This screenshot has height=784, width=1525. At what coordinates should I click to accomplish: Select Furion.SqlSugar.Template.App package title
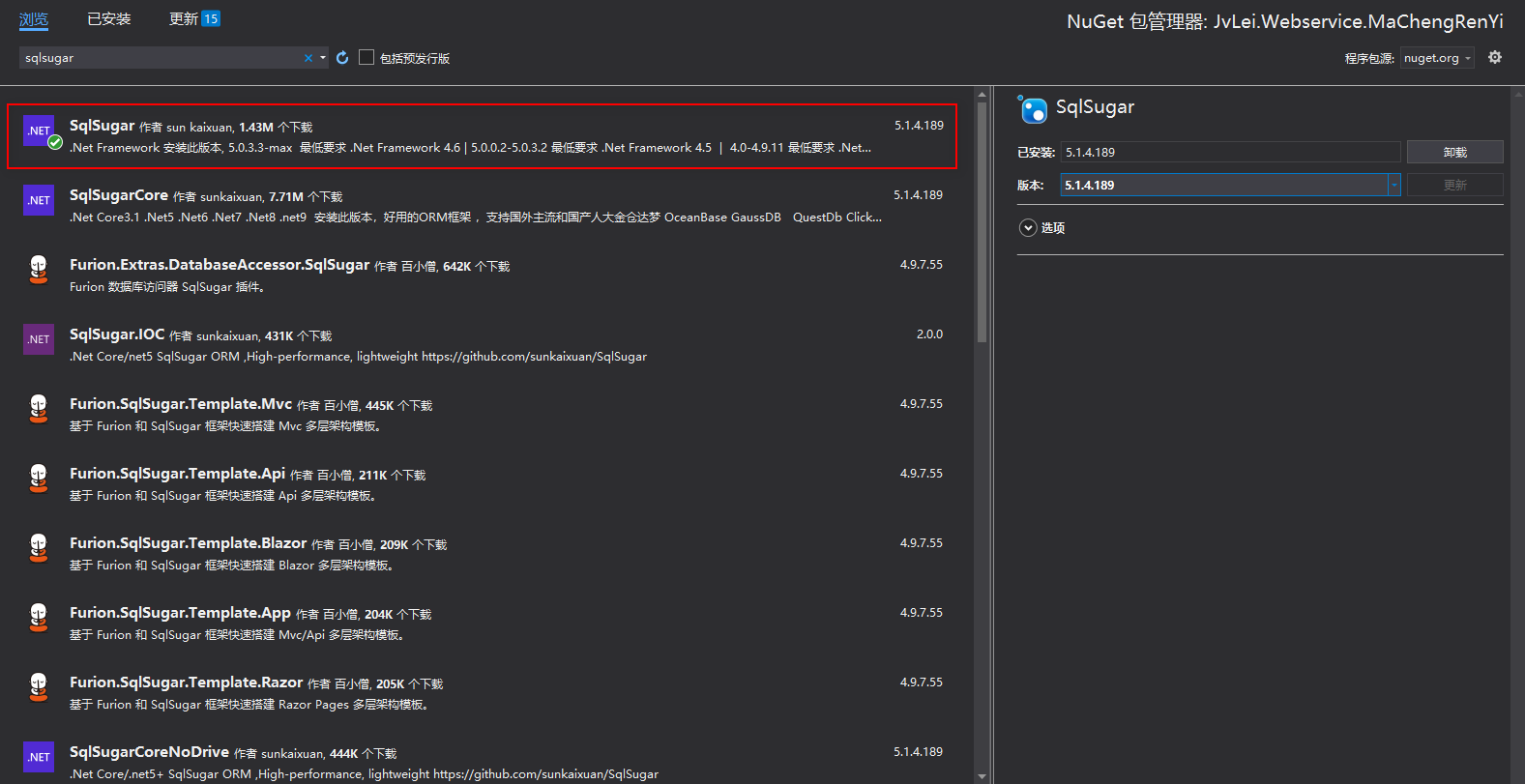point(180,613)
